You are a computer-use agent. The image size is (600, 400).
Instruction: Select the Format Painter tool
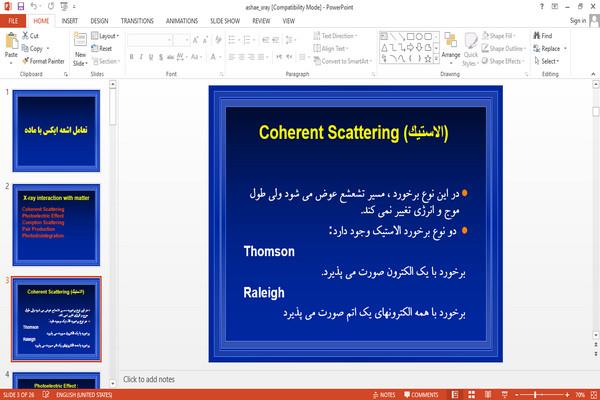point(43,61)
